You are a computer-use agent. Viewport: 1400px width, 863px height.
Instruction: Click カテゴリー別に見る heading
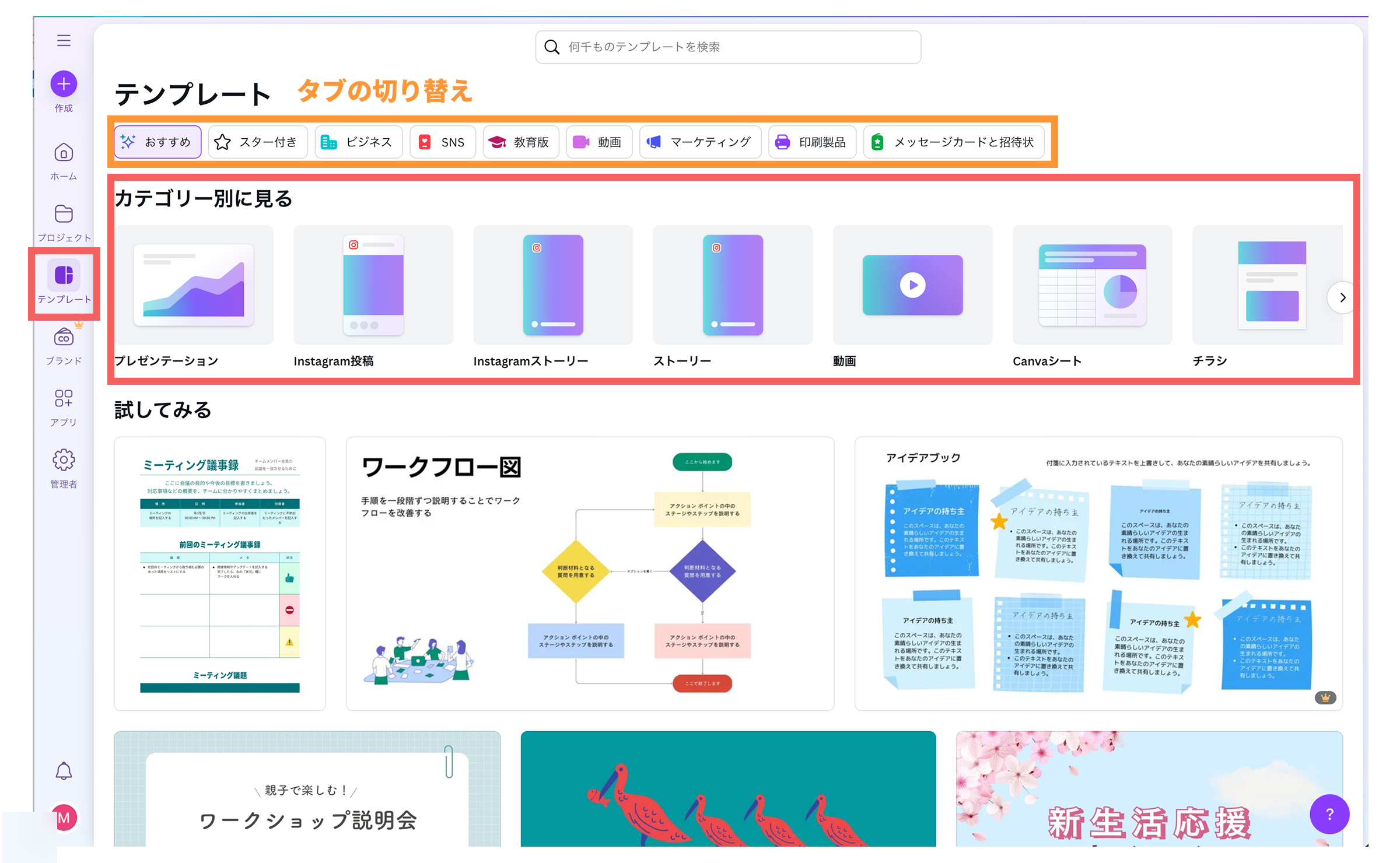pos(204,198)
